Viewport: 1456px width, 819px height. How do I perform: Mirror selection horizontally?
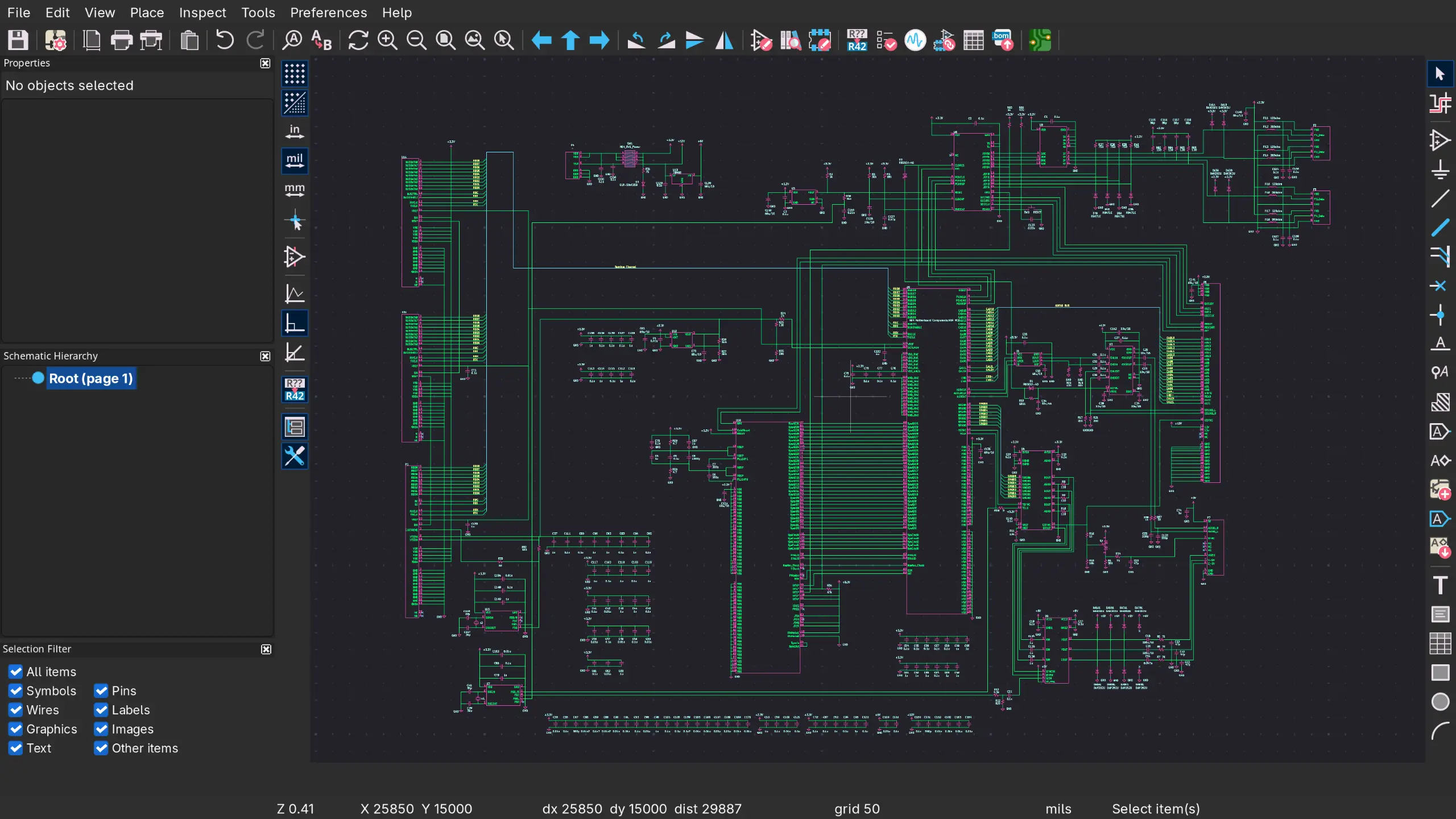pyautogui.click(x=724, y=40)
